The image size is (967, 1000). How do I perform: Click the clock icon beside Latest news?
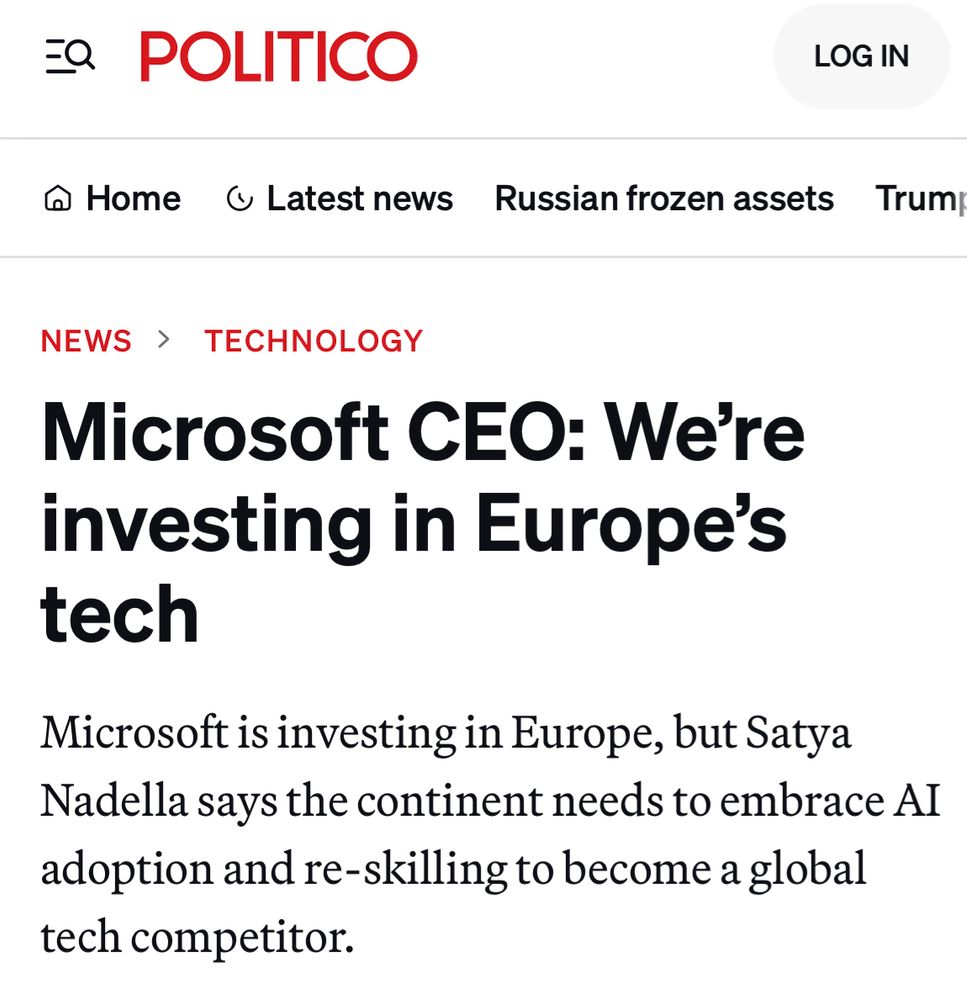(240, 199)
